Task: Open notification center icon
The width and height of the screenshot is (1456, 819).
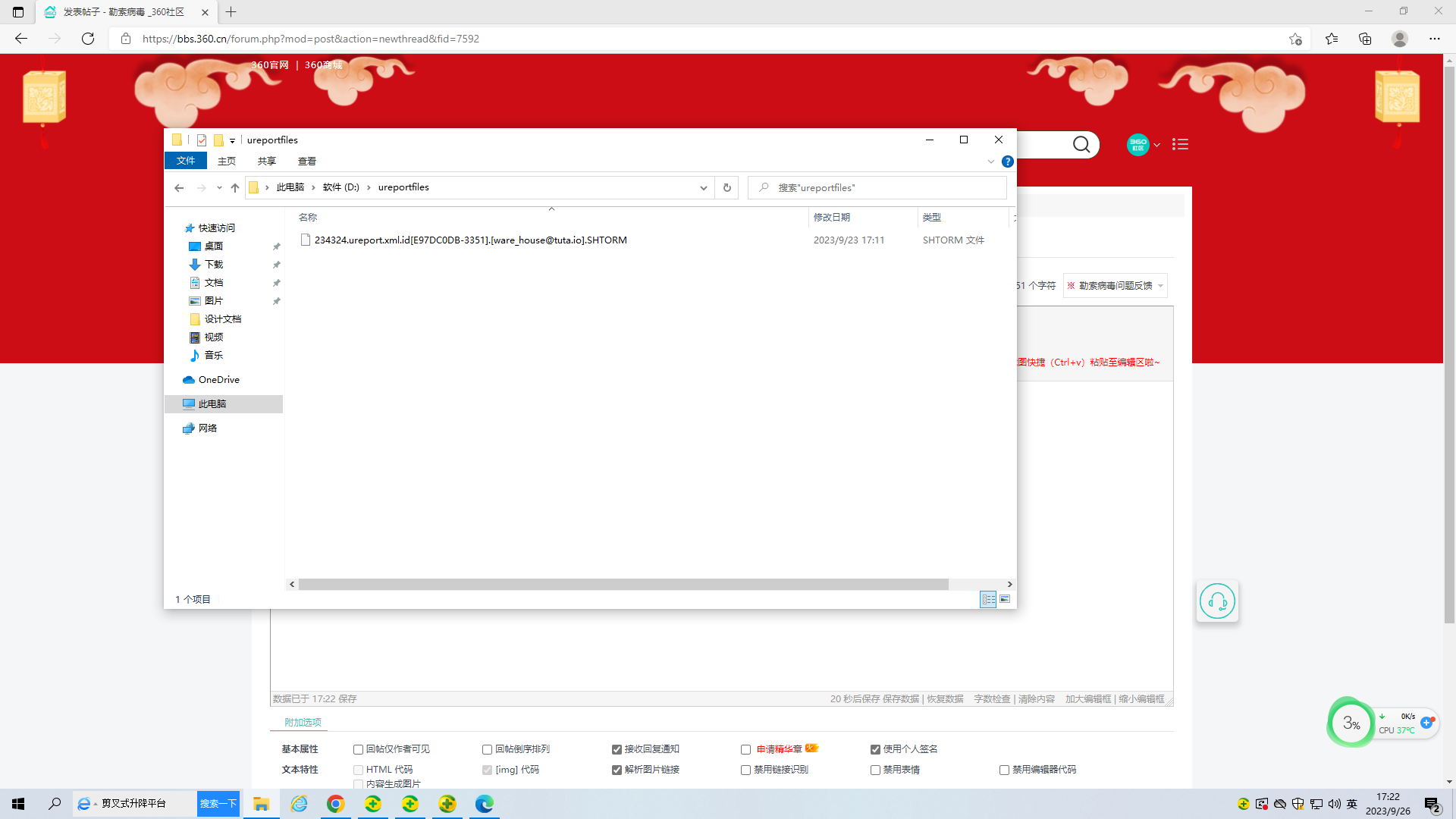Action: pos(1432,804)
